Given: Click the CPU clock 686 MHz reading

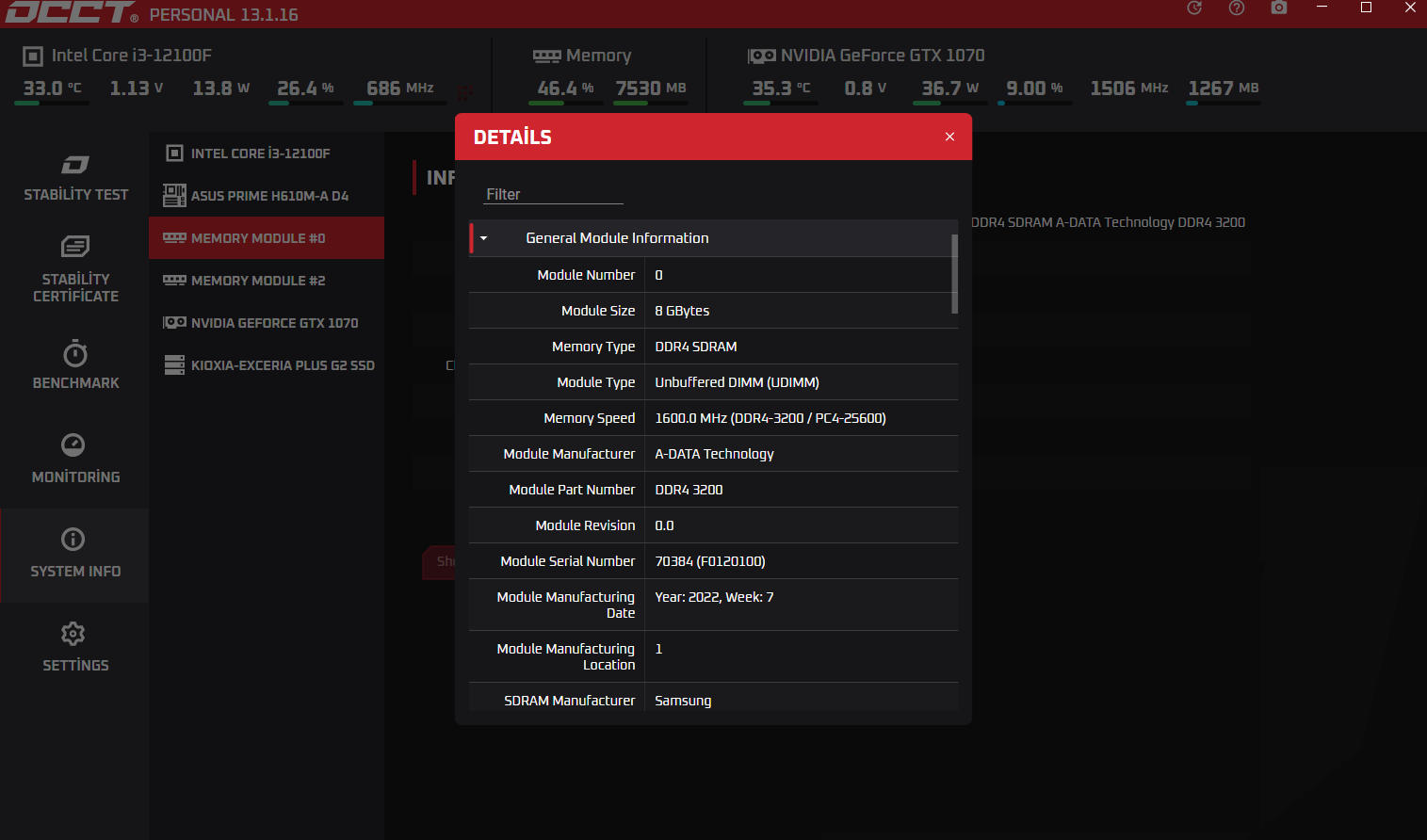Looking at the screenshot, I should pyautogui.click(x=399, y=89).
